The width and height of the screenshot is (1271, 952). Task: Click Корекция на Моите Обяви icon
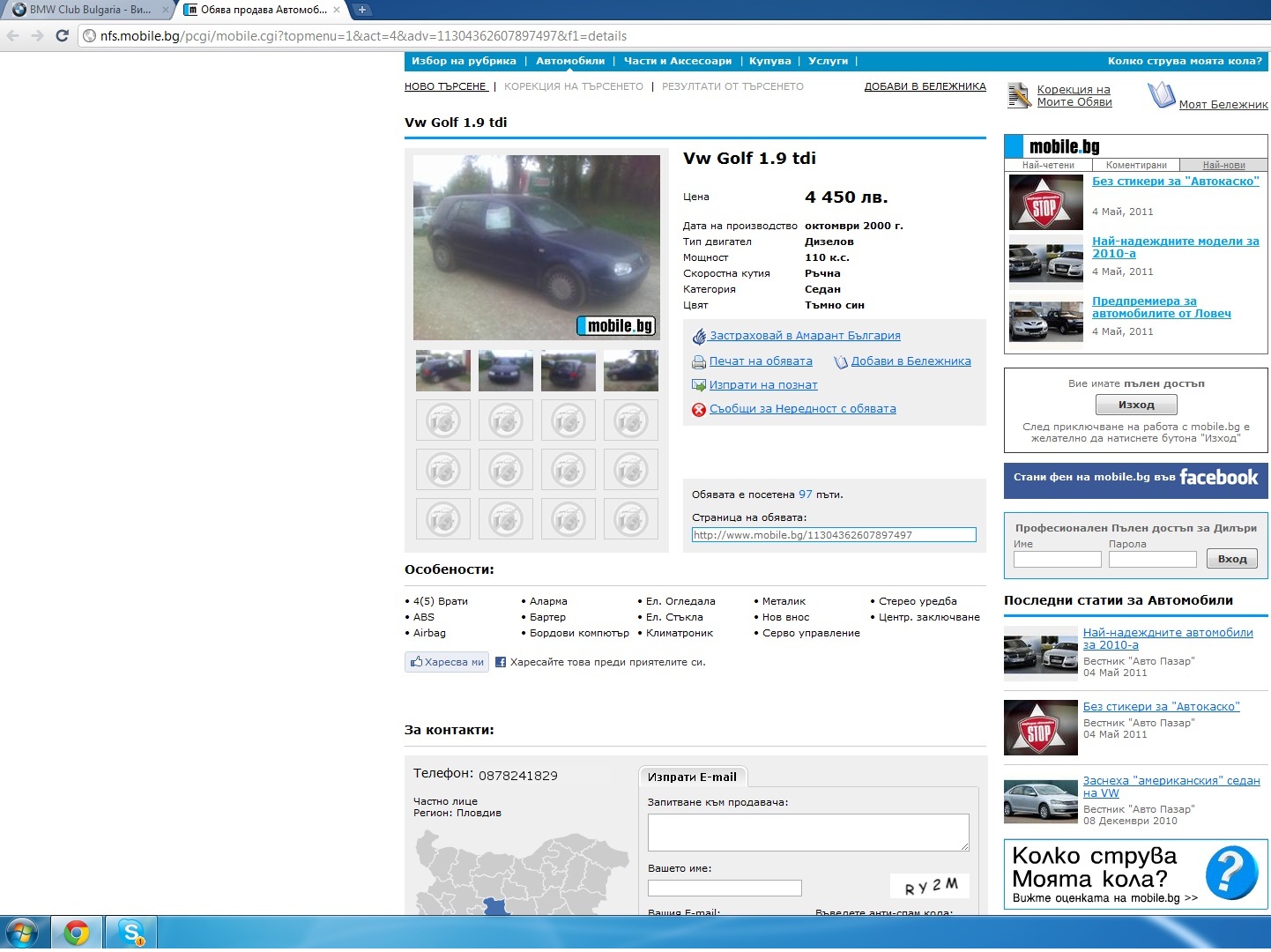point(1019,95)
